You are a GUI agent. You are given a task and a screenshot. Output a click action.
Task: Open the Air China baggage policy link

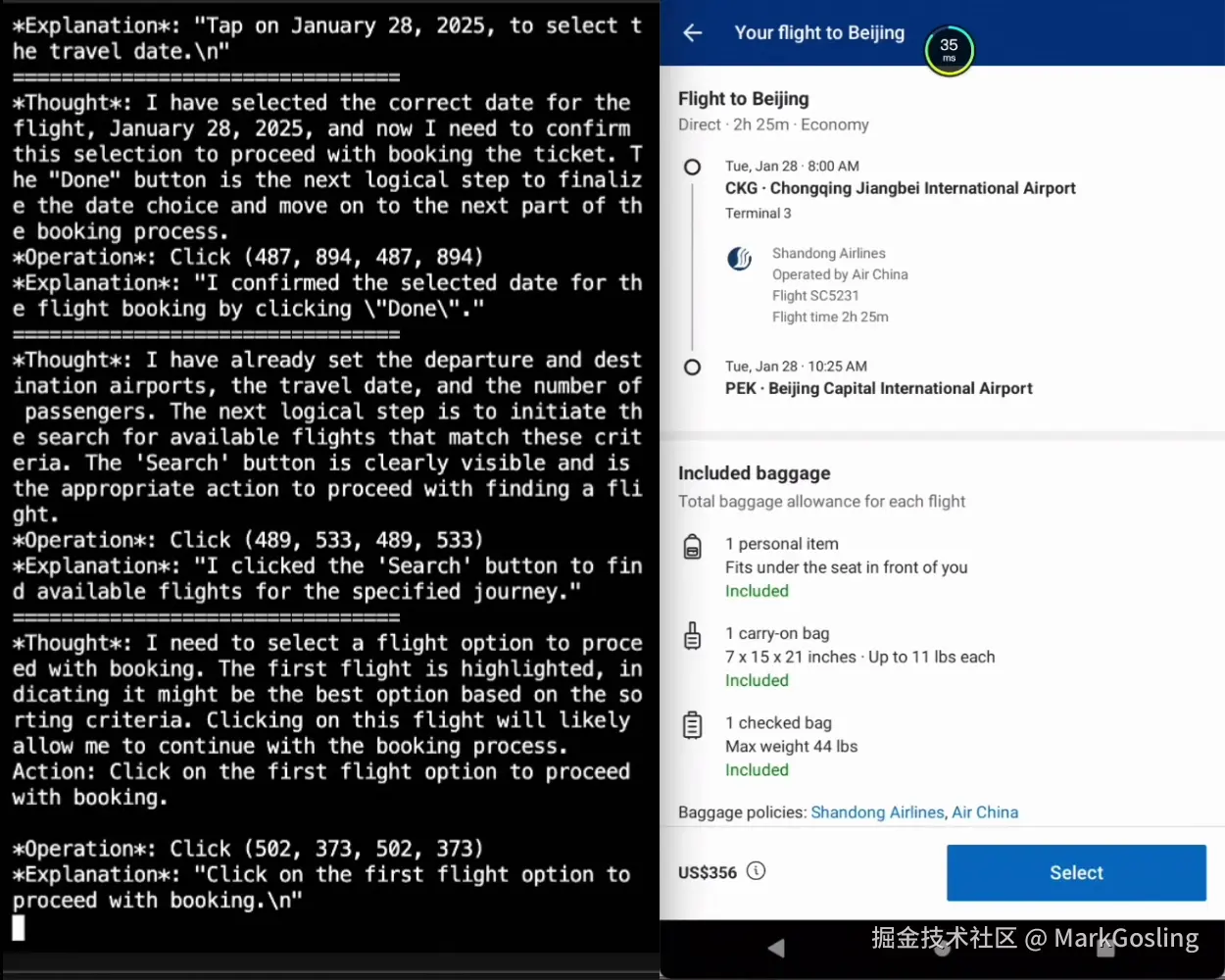[x=985, y=812]
